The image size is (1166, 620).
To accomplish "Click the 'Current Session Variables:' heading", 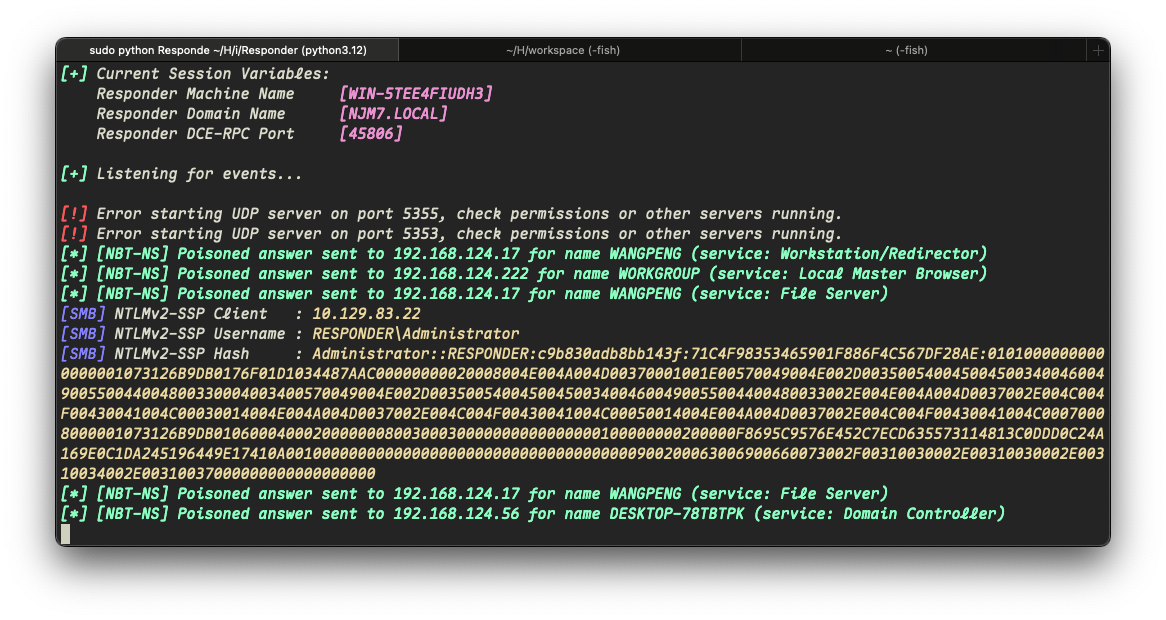I will pos(213,74).
